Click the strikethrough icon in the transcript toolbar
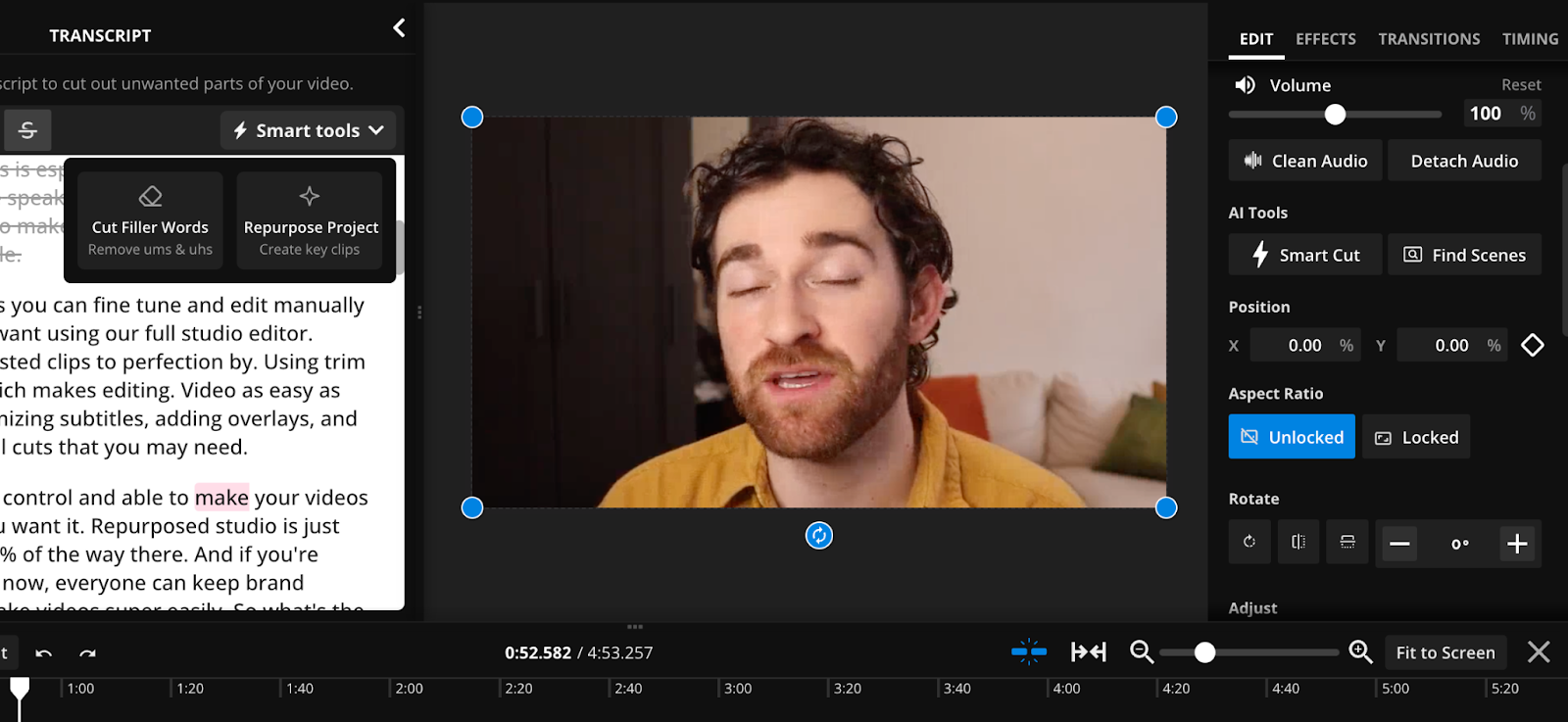The image size is (1568, 722). pyautogui.click(x=27, y=130)
